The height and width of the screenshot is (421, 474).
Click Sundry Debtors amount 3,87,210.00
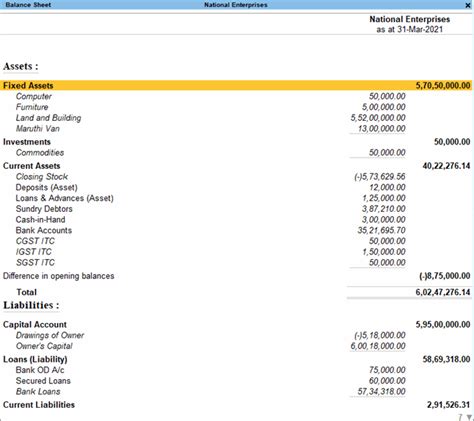click(384, 209)
